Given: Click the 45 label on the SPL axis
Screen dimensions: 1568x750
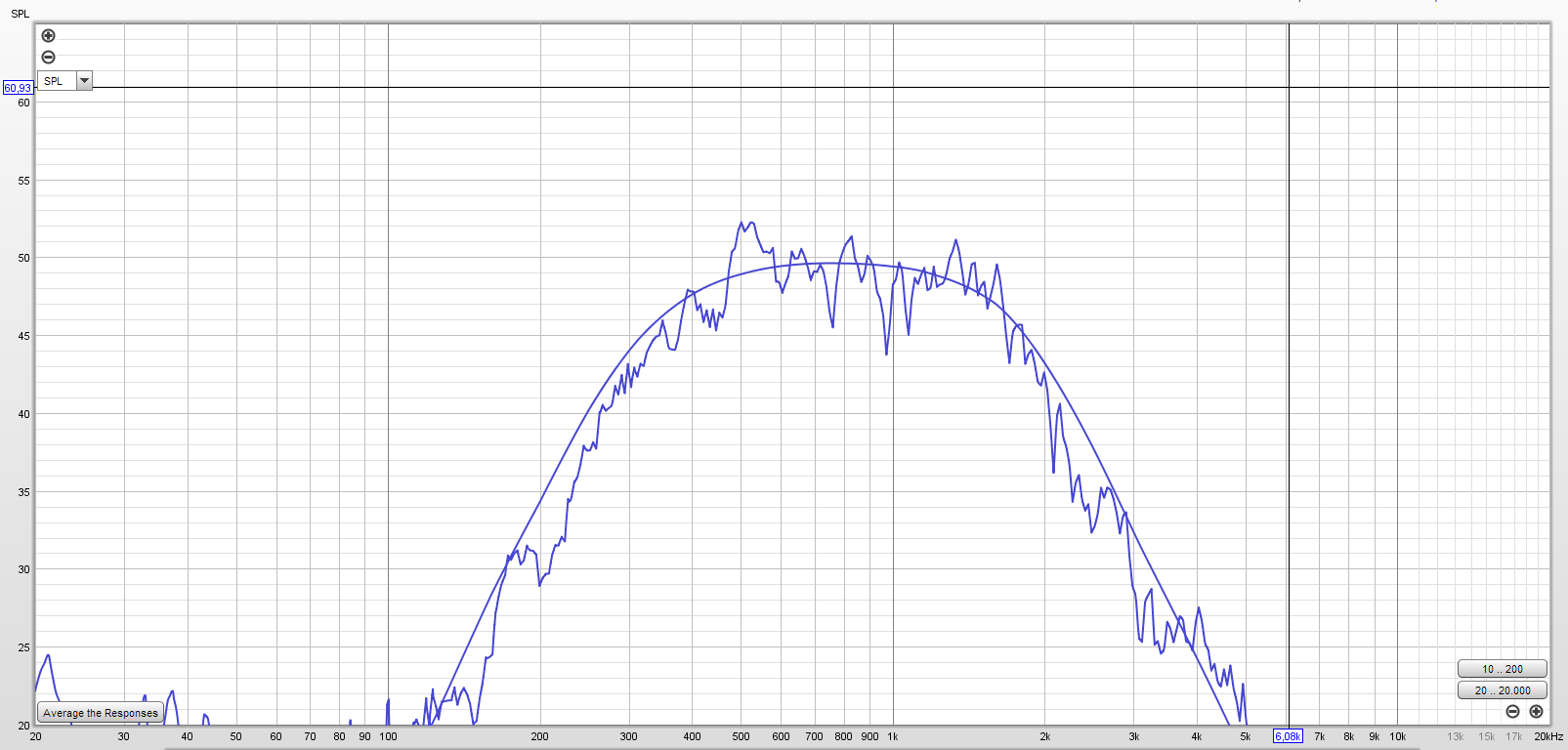Looking at the screenshot, I should 23,336.
